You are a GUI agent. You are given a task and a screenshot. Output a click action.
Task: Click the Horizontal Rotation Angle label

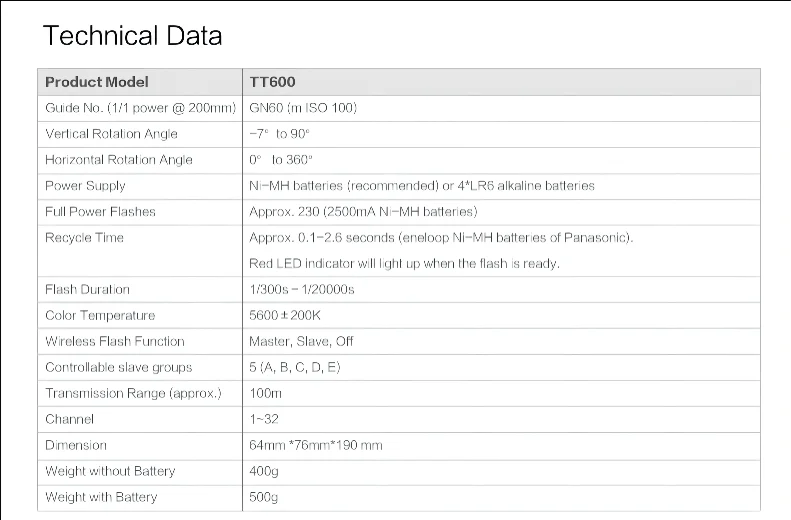pos(119,160)
